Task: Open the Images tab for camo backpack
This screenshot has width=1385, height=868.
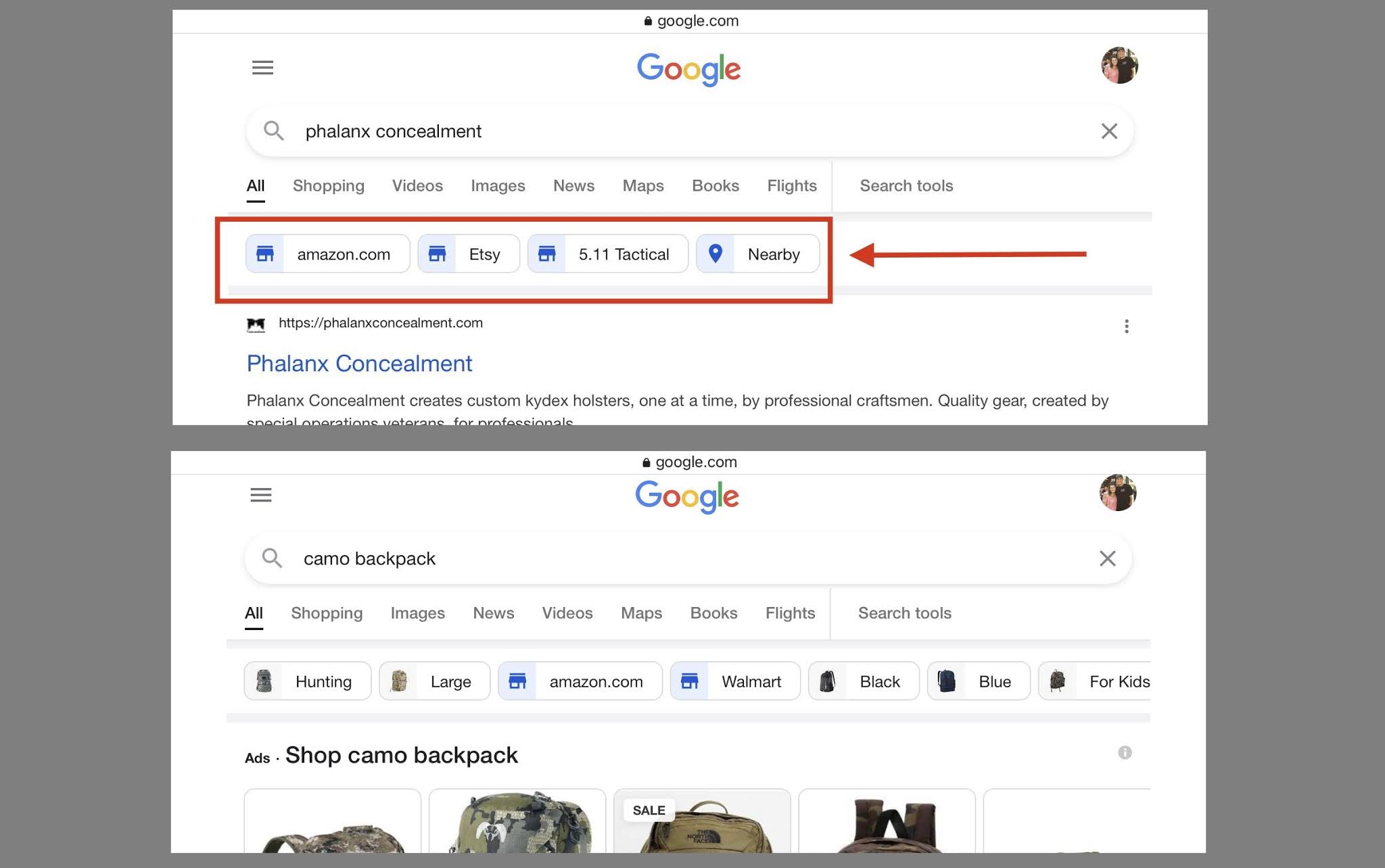Action: [417, 612]
